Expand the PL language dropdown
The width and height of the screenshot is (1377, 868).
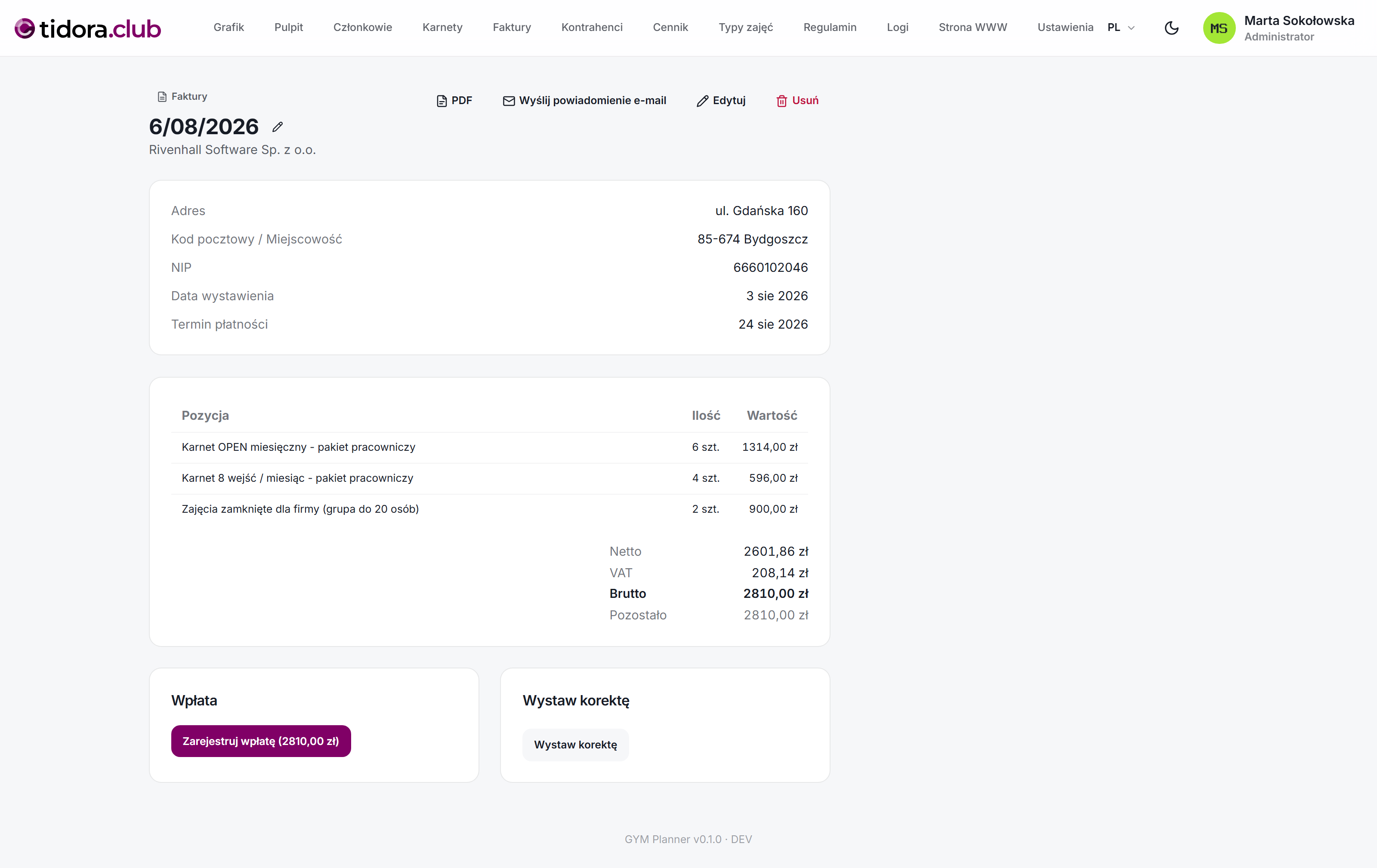click(x=1121, y=28)
